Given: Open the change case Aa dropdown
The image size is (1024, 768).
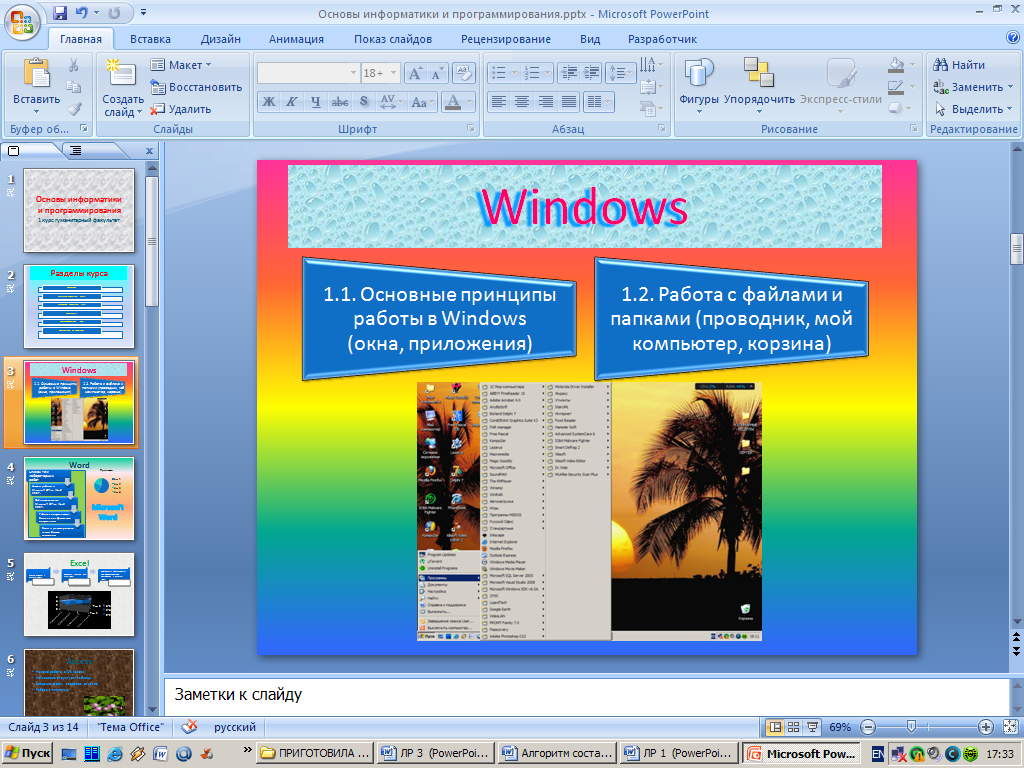Looking at the screenshot, I should (423, 102).
